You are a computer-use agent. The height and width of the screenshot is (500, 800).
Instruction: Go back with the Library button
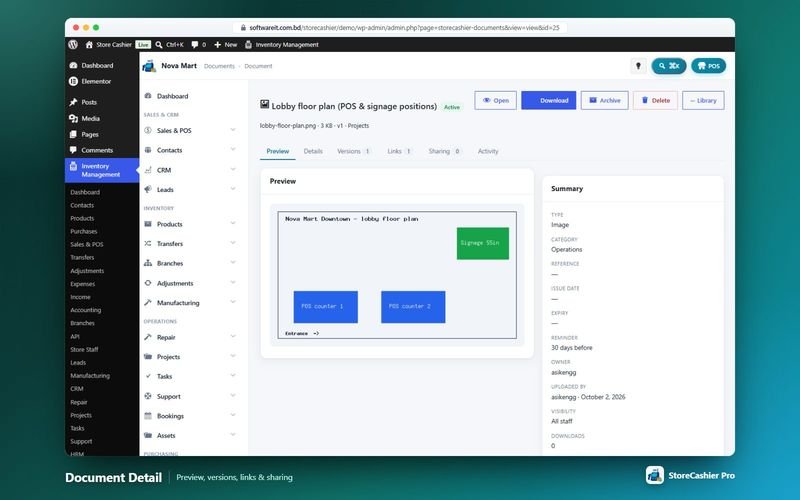point(703,101)
